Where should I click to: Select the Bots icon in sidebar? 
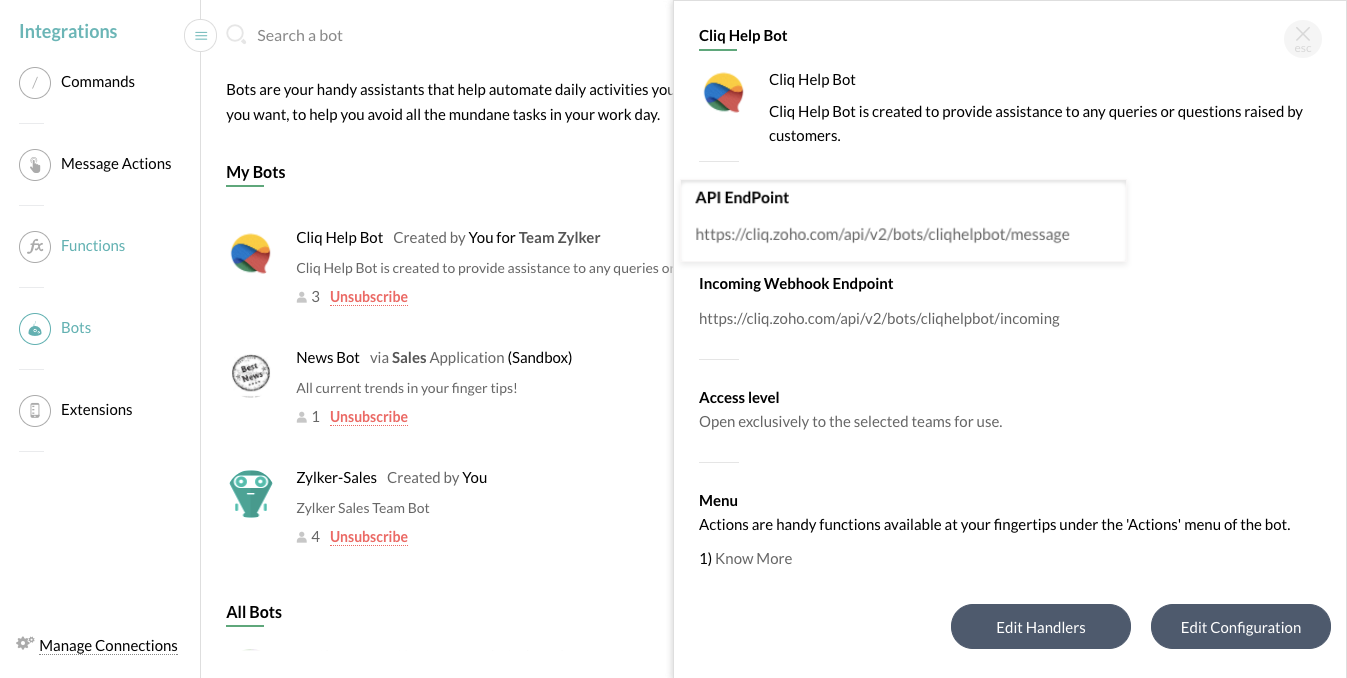pyautogui.click(x=35, y=329)
